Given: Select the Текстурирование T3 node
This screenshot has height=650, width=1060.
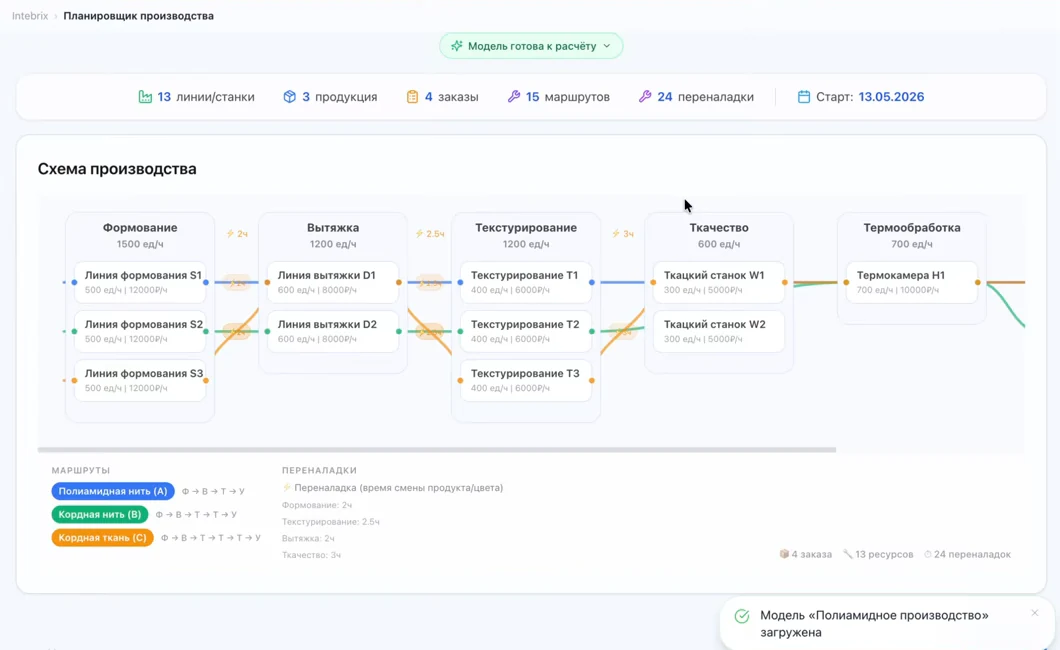Looking at the screenshot, I should [x=526, y=380].
